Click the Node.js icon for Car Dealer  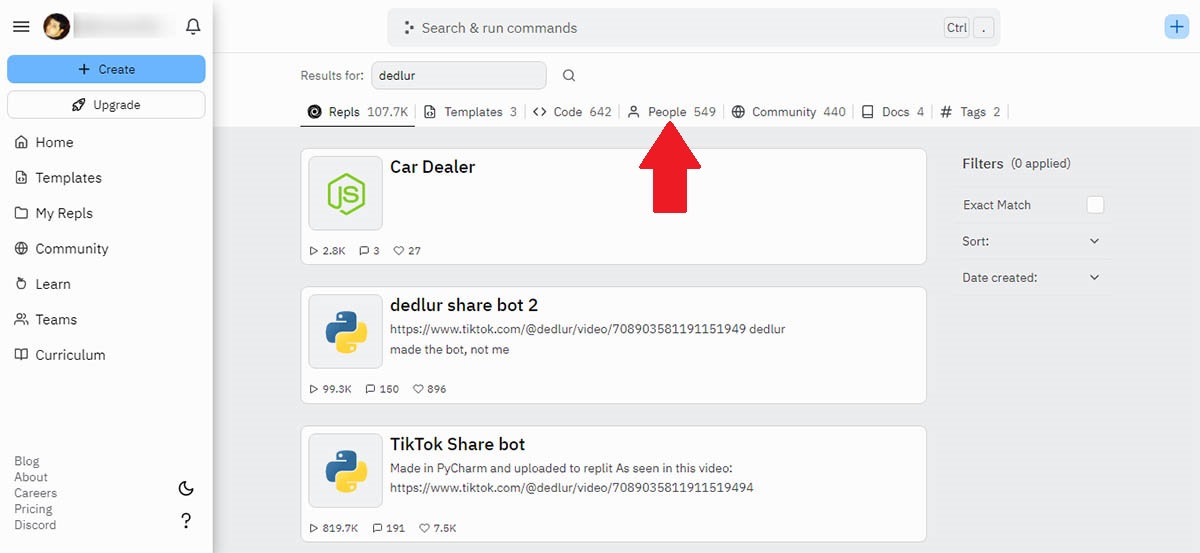[x=345, y=193]
